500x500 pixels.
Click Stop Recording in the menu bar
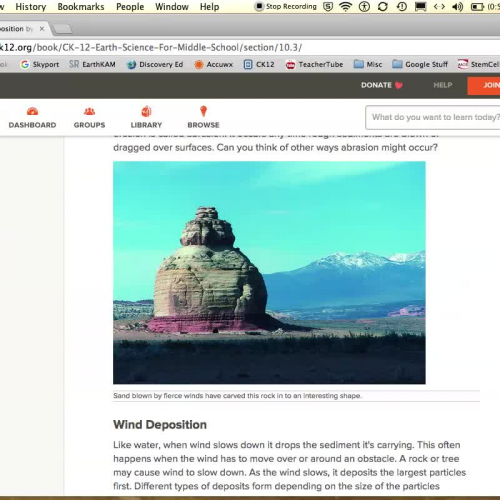tap(286, 6)
